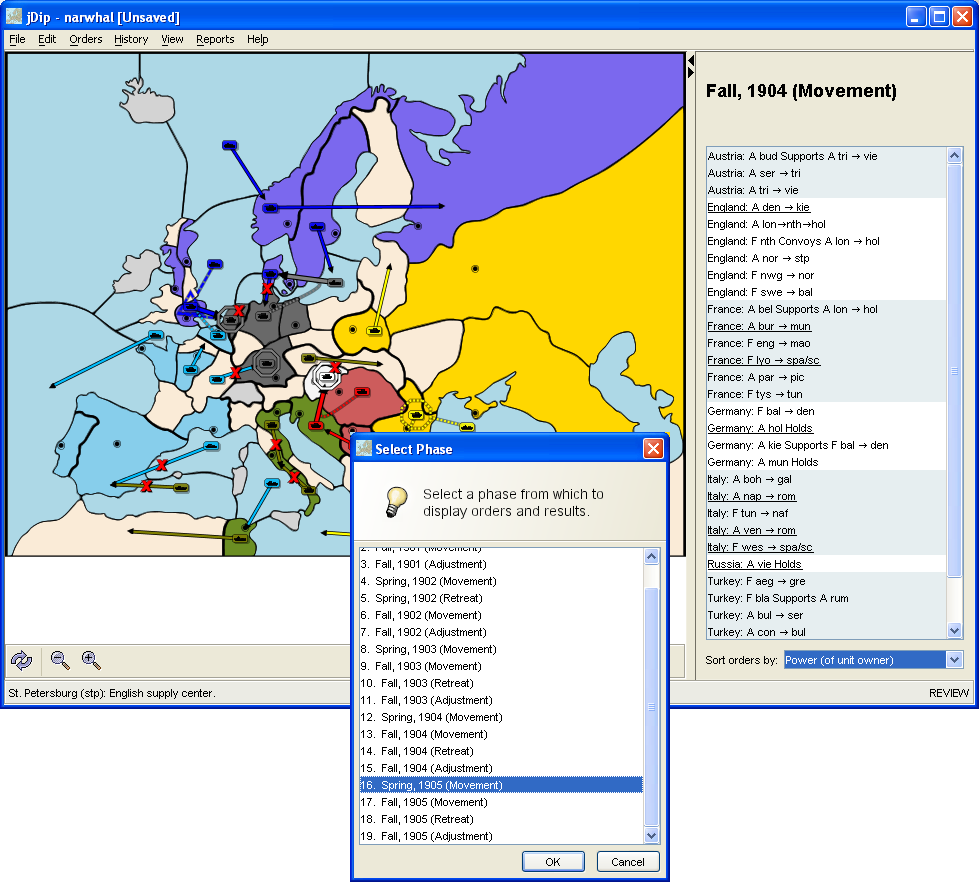Close the Select Phase dialog with X
Image resolution: width=979 pixels, height=883 pixels.
point(653,448)
